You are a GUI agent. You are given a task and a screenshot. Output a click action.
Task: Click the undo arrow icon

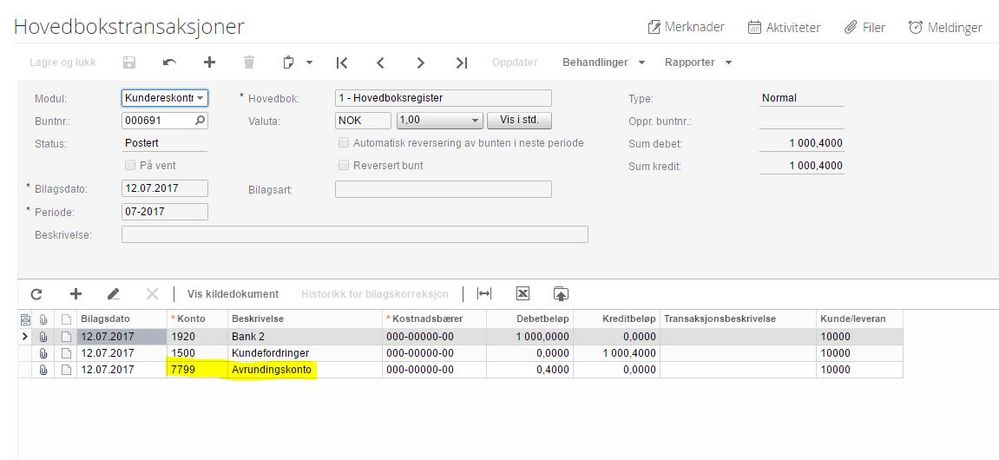tap(169, 62)
